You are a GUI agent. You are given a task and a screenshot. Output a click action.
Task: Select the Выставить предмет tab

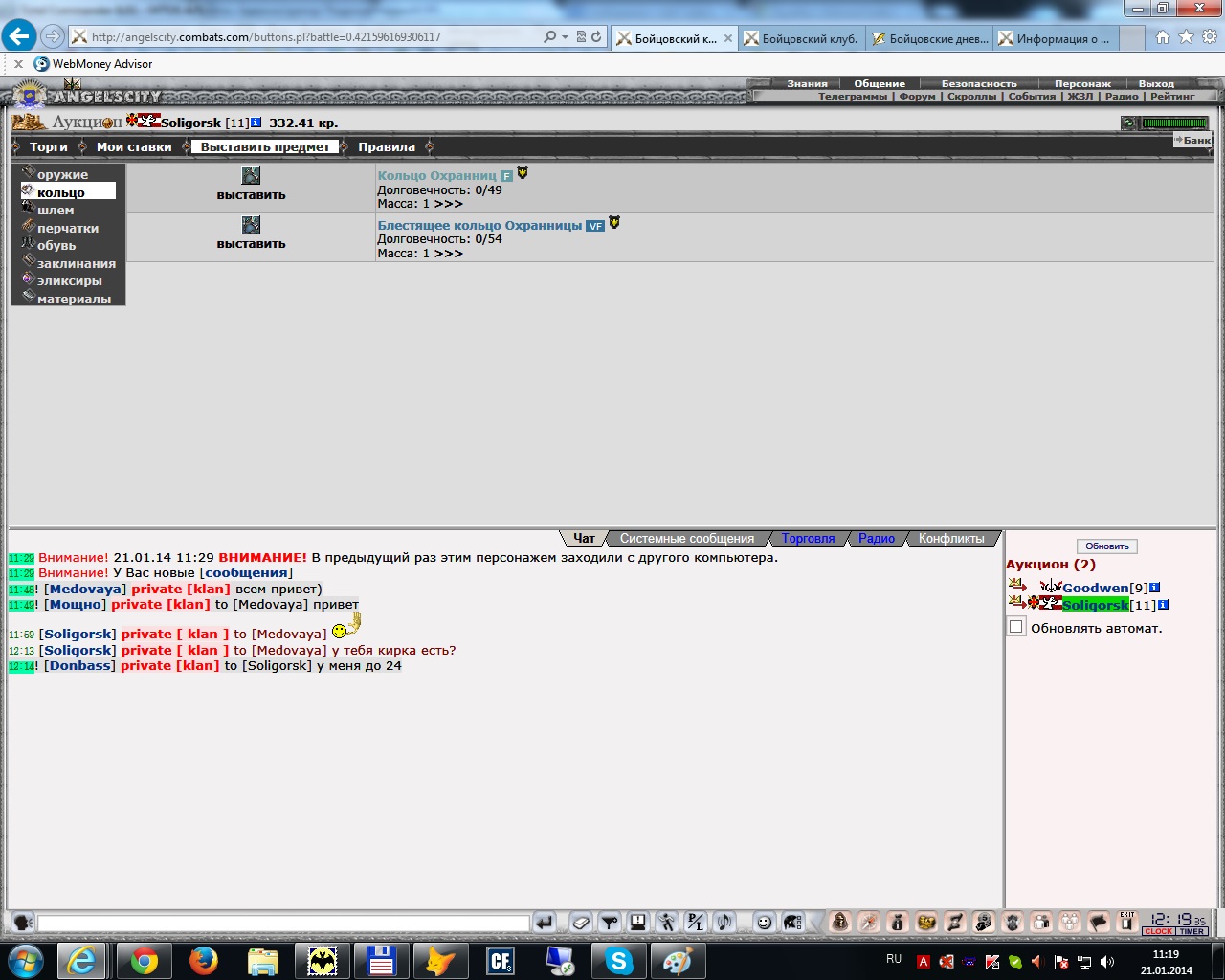265,146
